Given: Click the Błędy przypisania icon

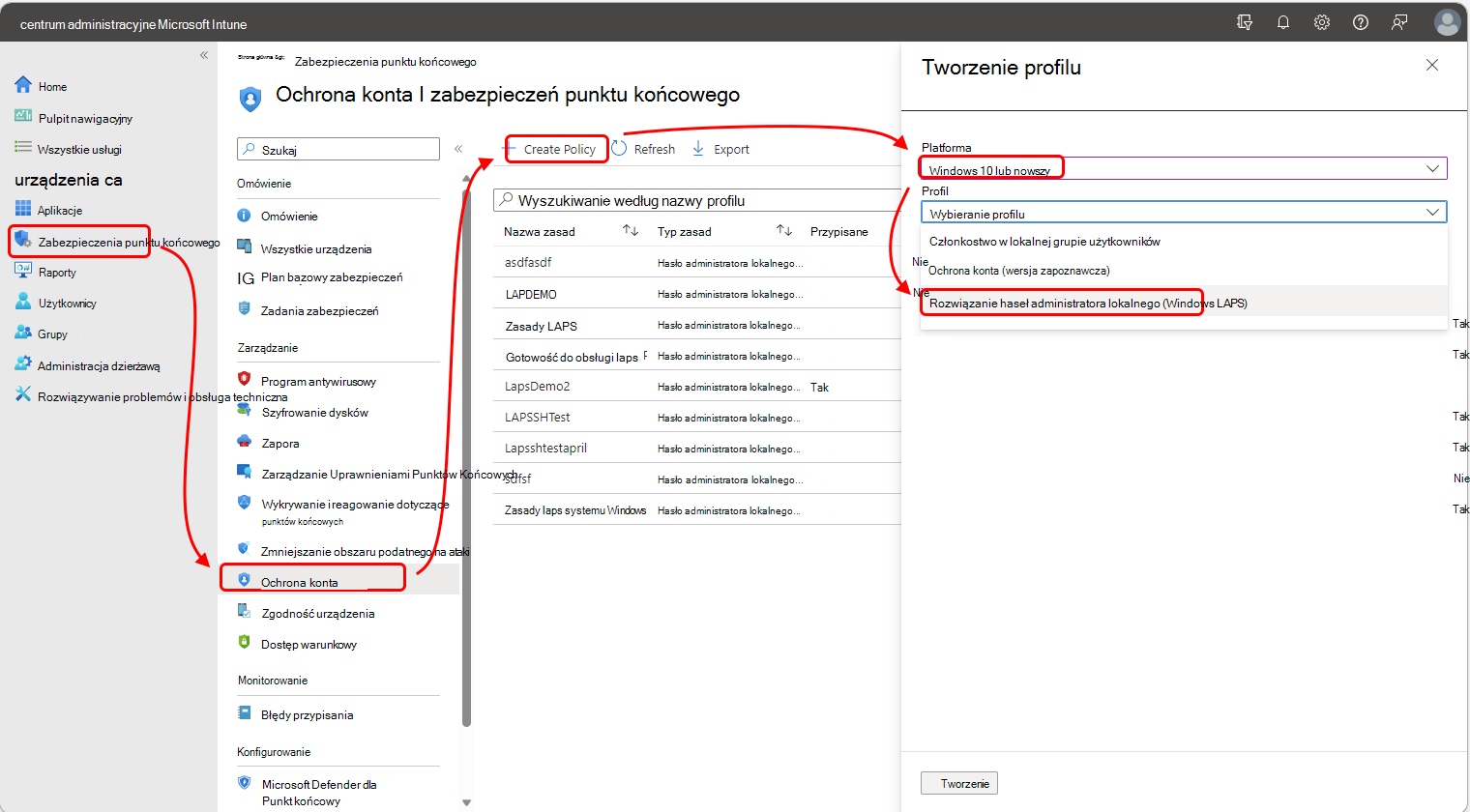Looking at the screenshot, I should pos(245,713).
